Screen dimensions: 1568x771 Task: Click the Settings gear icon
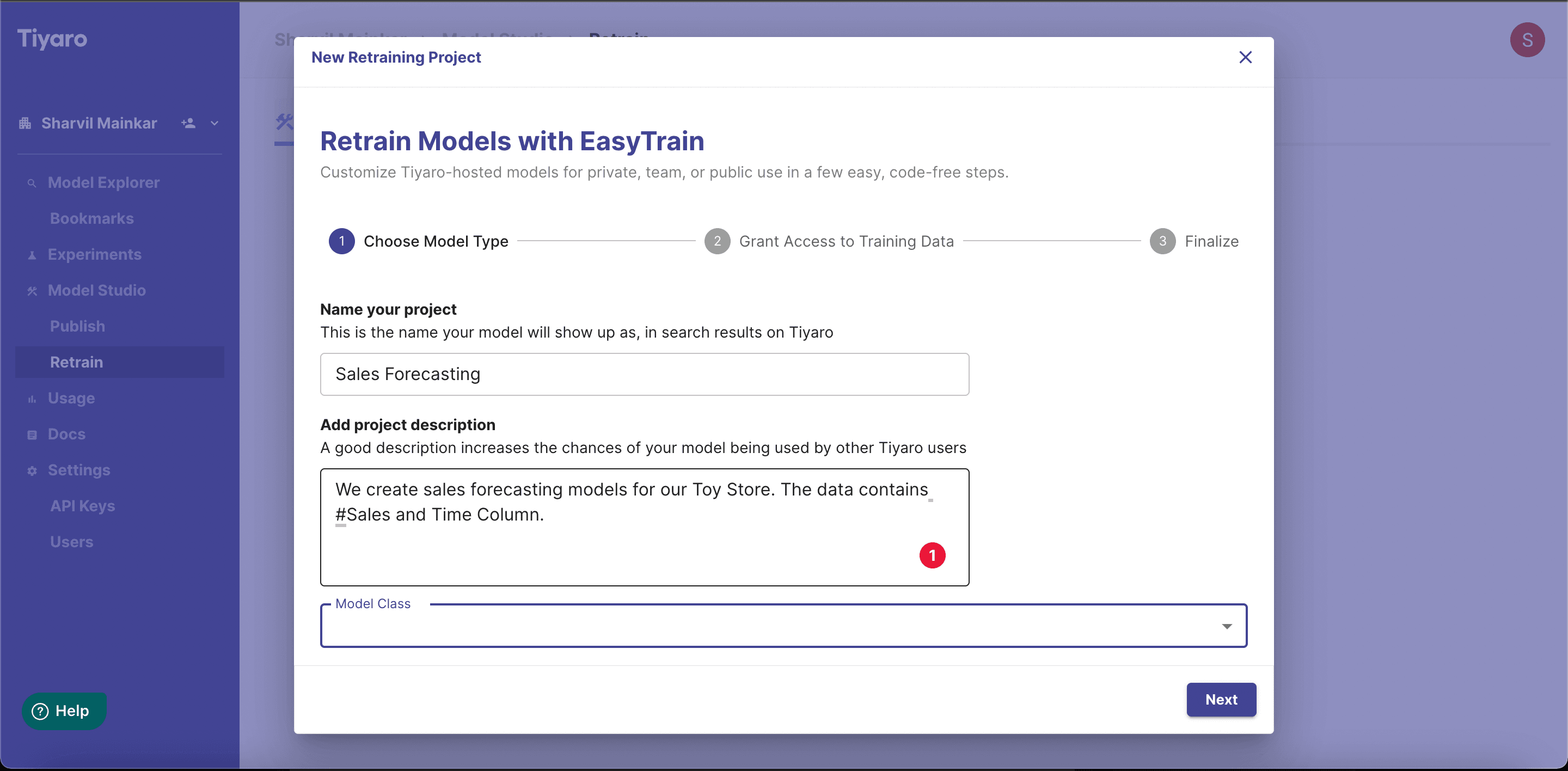(32, 471)
